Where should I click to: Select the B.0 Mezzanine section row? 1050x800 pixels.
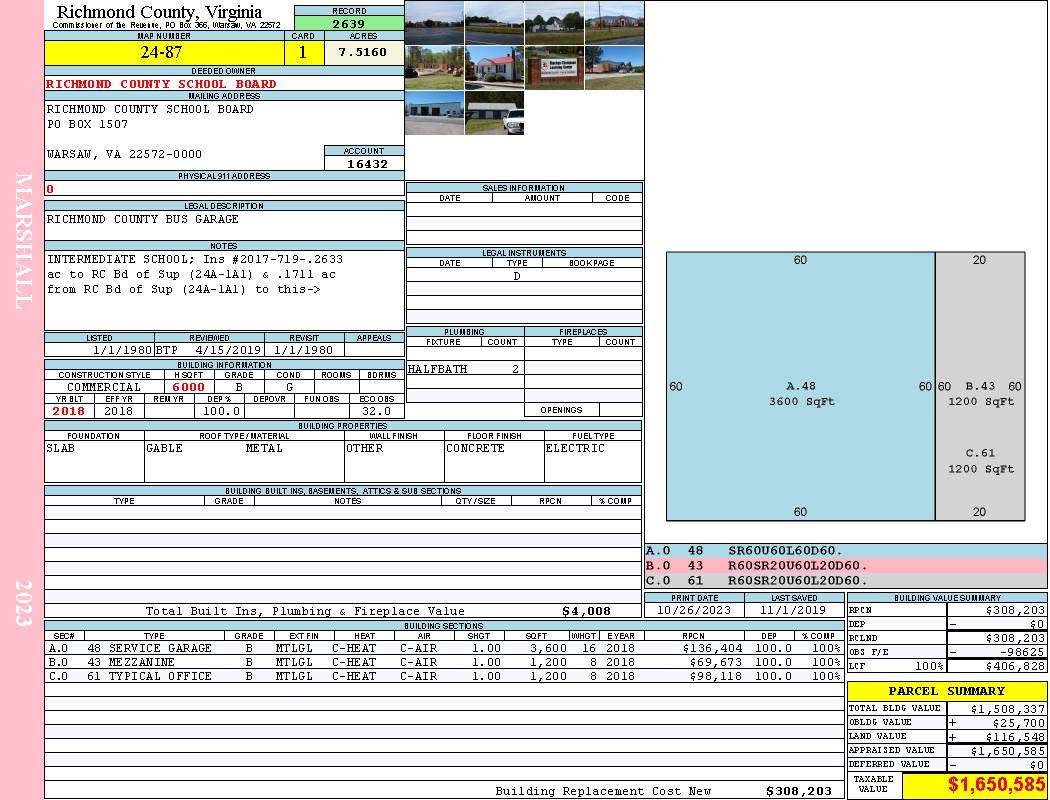click(x=442, y=662)
